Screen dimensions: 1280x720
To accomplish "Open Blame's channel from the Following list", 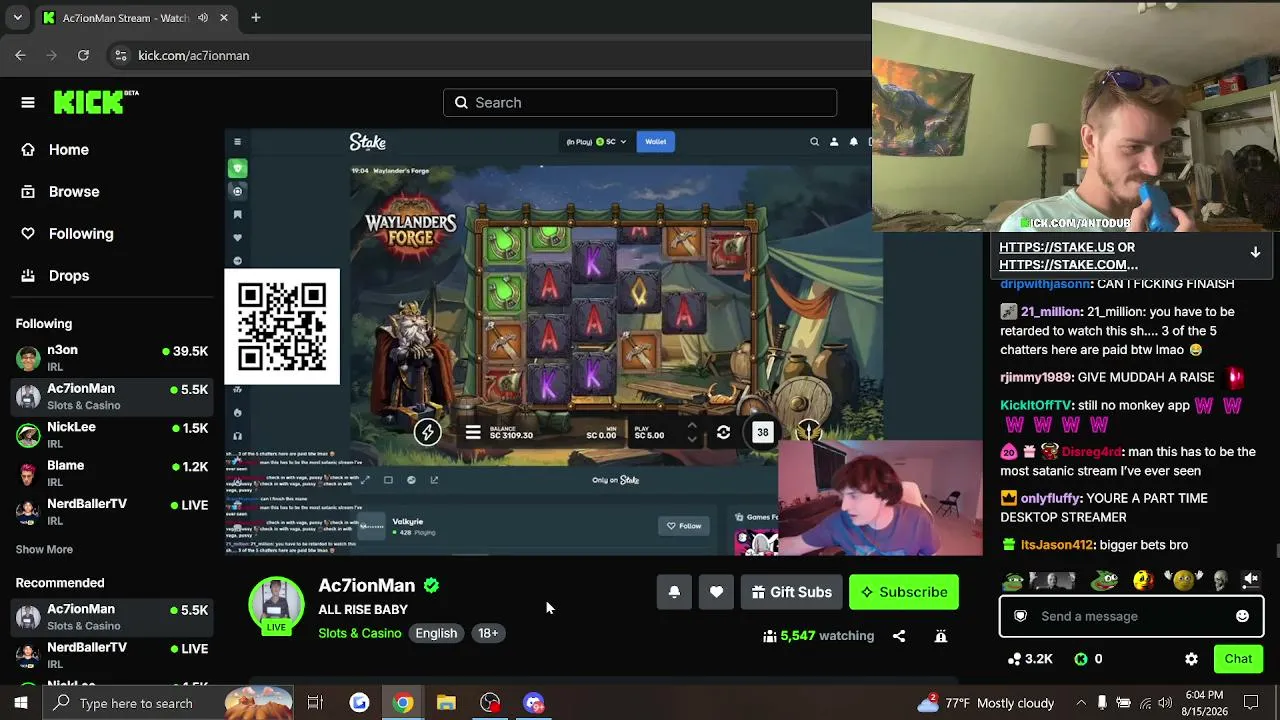I will click(x=112, y=473).
